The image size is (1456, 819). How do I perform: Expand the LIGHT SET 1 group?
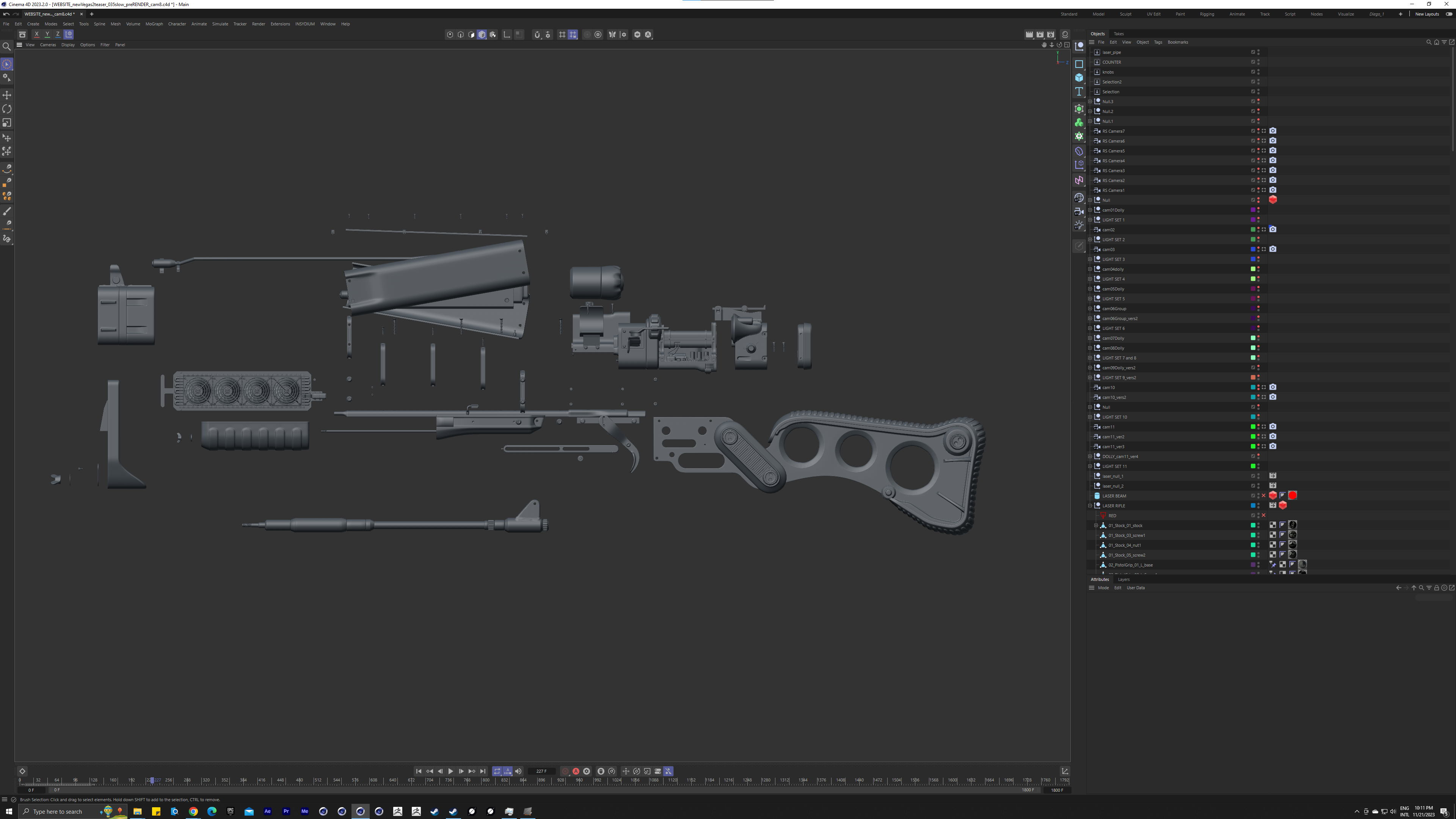1090,220
